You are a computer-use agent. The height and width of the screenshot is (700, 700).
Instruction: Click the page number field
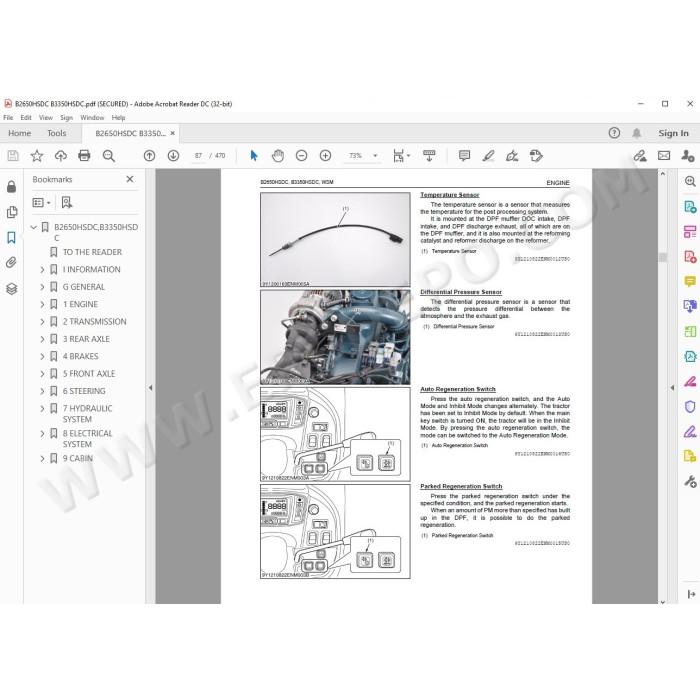click(x=199, y=155)
